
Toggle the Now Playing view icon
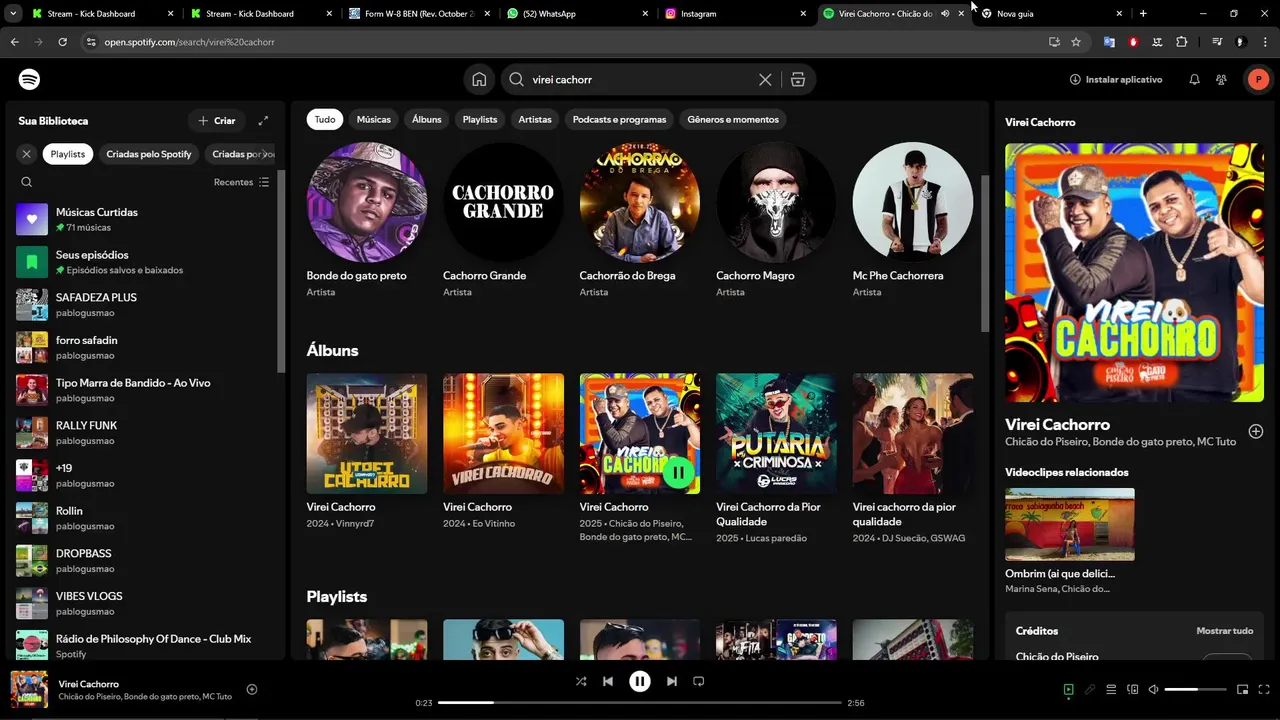(1068, 689)
